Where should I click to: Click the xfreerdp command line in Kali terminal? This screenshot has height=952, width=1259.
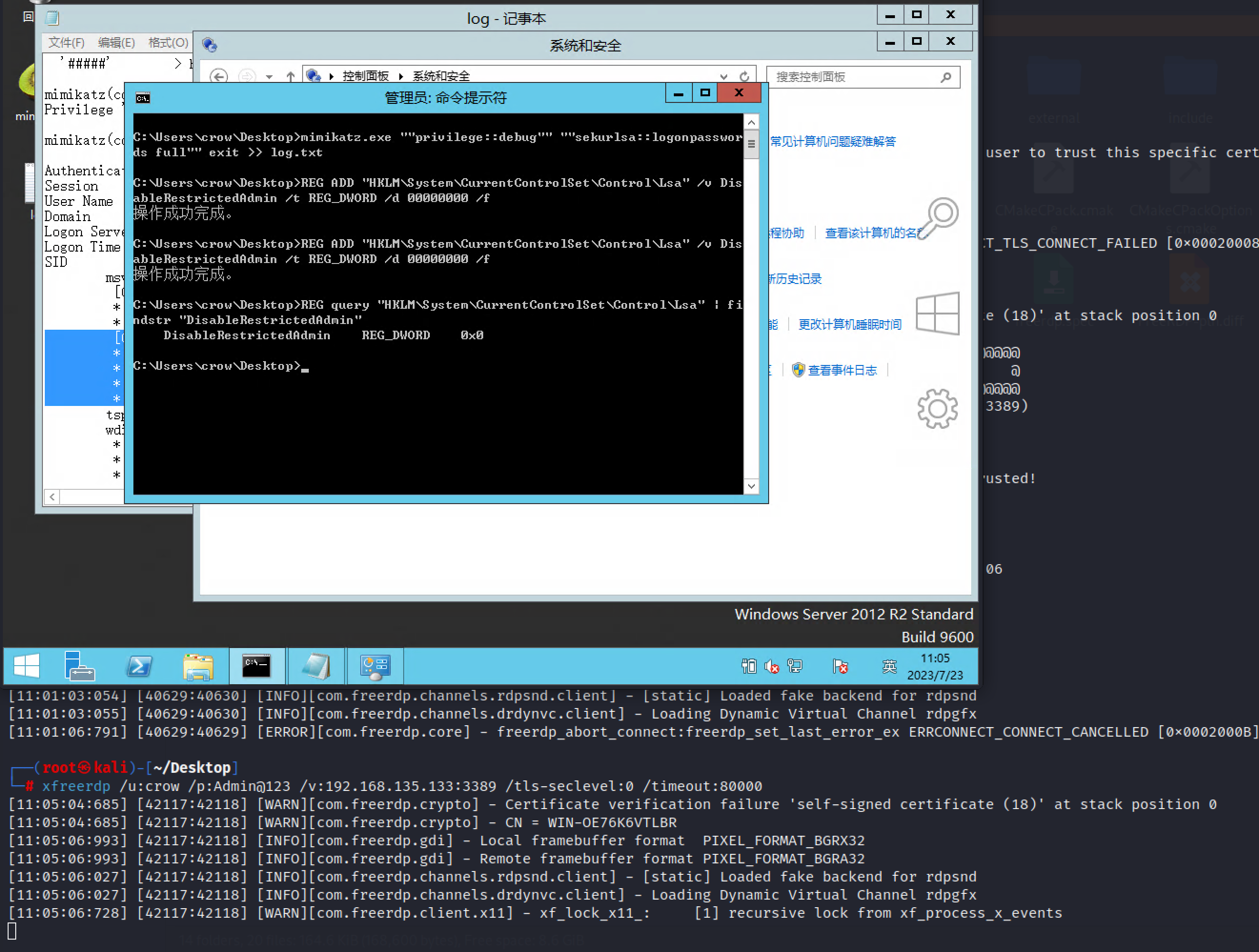[402, 786]
